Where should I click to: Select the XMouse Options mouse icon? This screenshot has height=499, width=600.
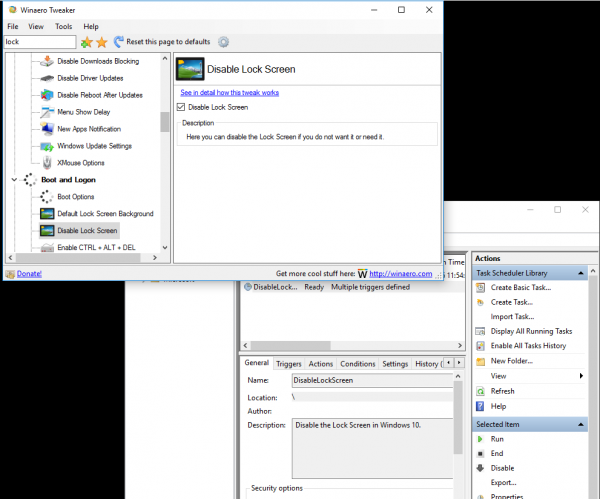click(x=47, y=163)
